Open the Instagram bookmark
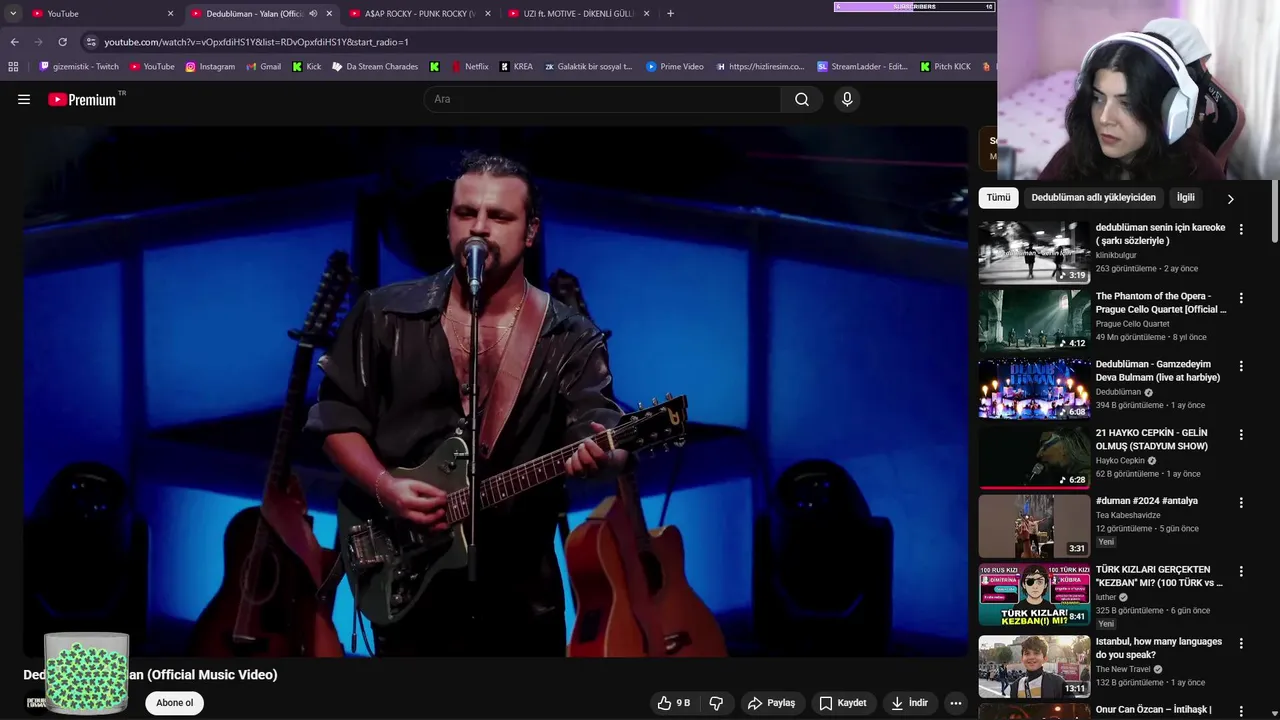 tap(210, 67)
